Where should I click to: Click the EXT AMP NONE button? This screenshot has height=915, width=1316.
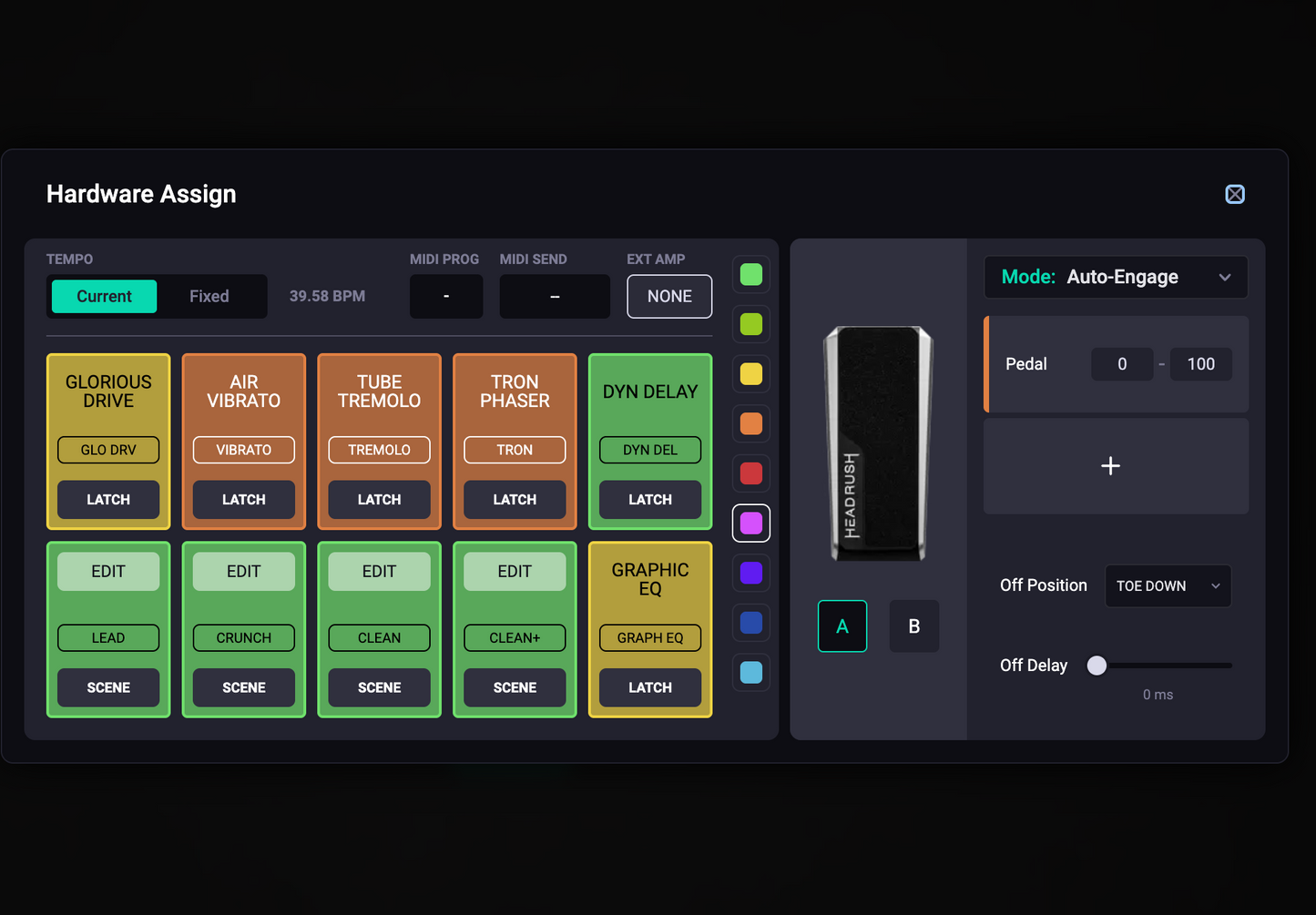pos(669,297)
